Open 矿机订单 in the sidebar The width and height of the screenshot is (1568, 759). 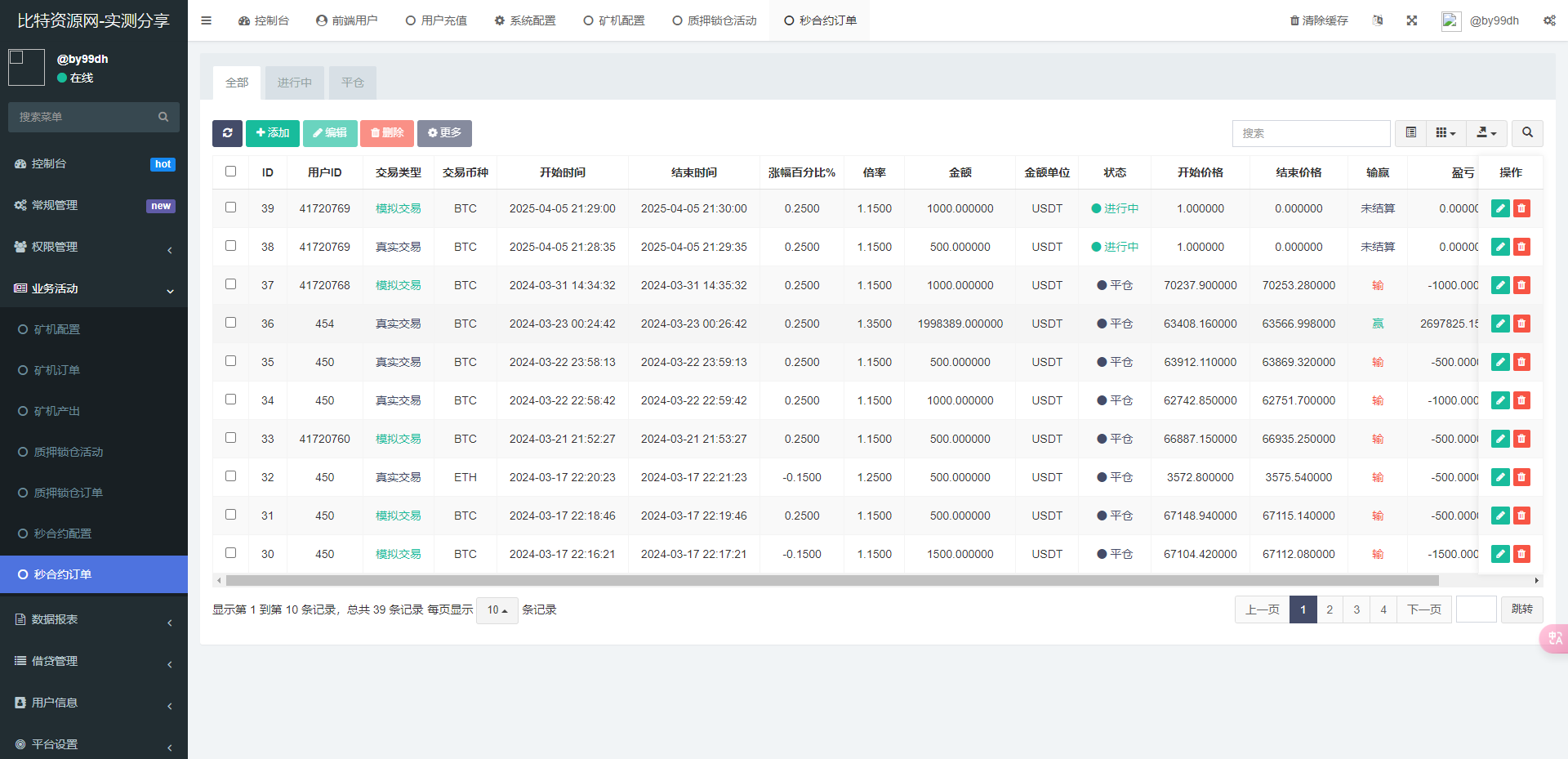[94, 370]
